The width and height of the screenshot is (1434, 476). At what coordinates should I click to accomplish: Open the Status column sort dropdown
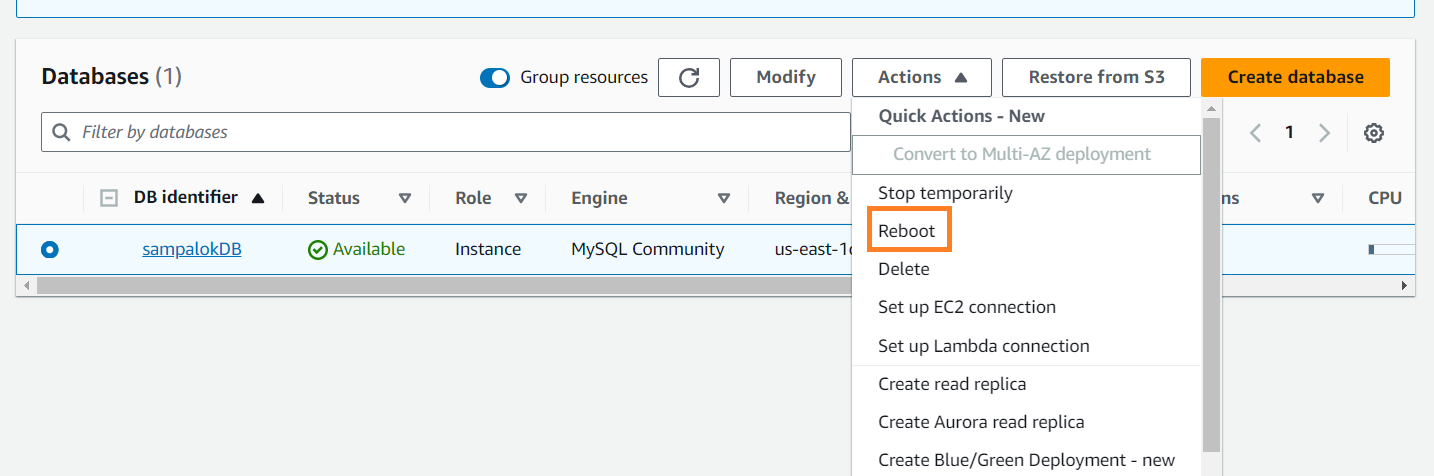405,198
